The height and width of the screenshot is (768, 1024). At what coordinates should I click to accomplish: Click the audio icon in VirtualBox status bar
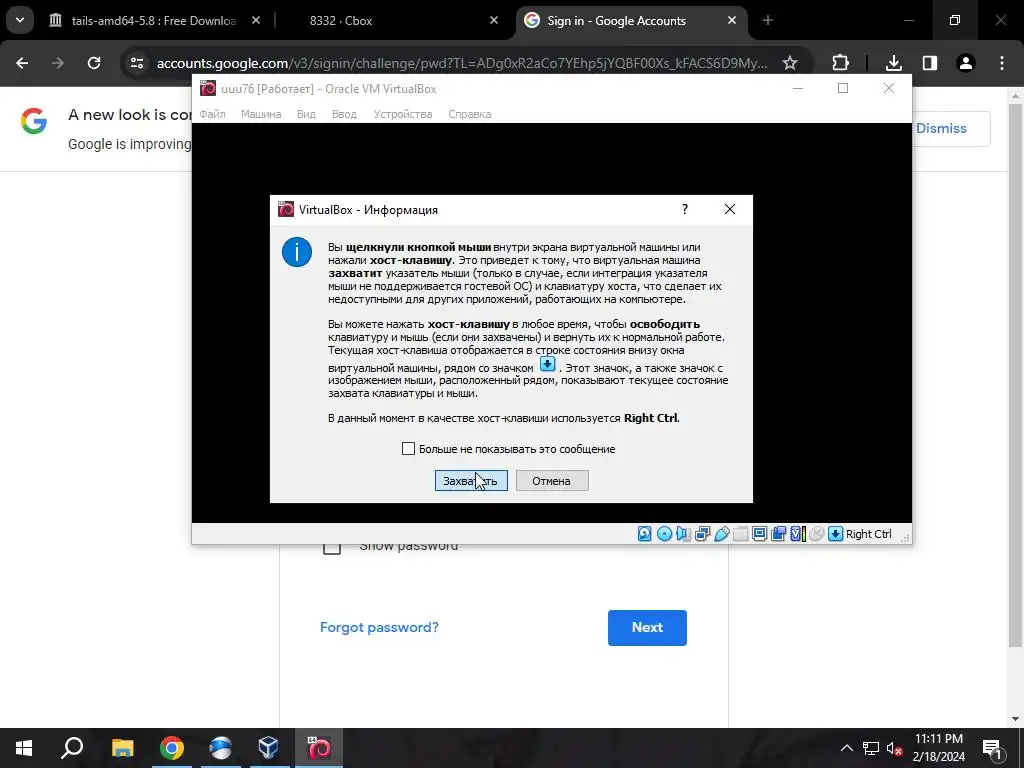[683, 534]
